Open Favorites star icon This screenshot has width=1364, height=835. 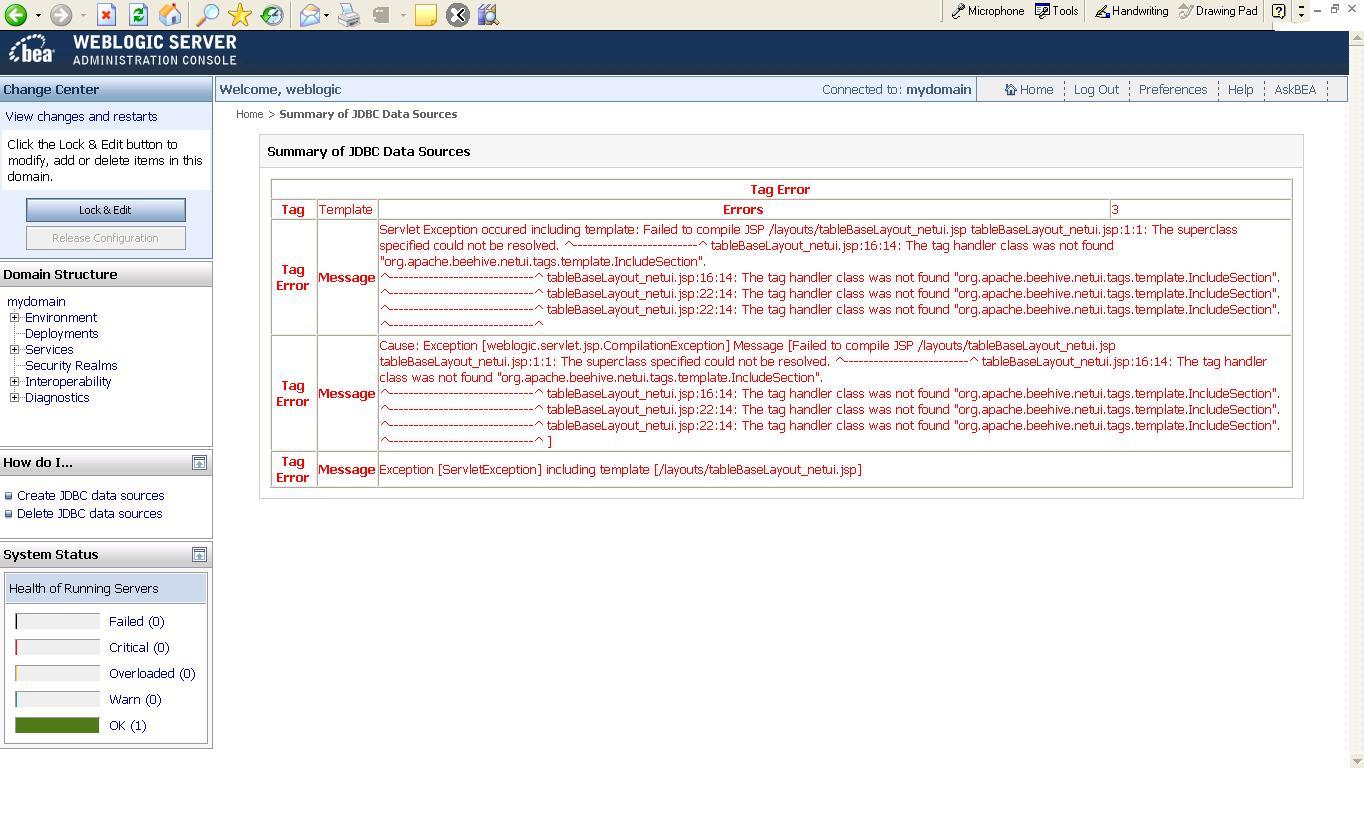240,15
